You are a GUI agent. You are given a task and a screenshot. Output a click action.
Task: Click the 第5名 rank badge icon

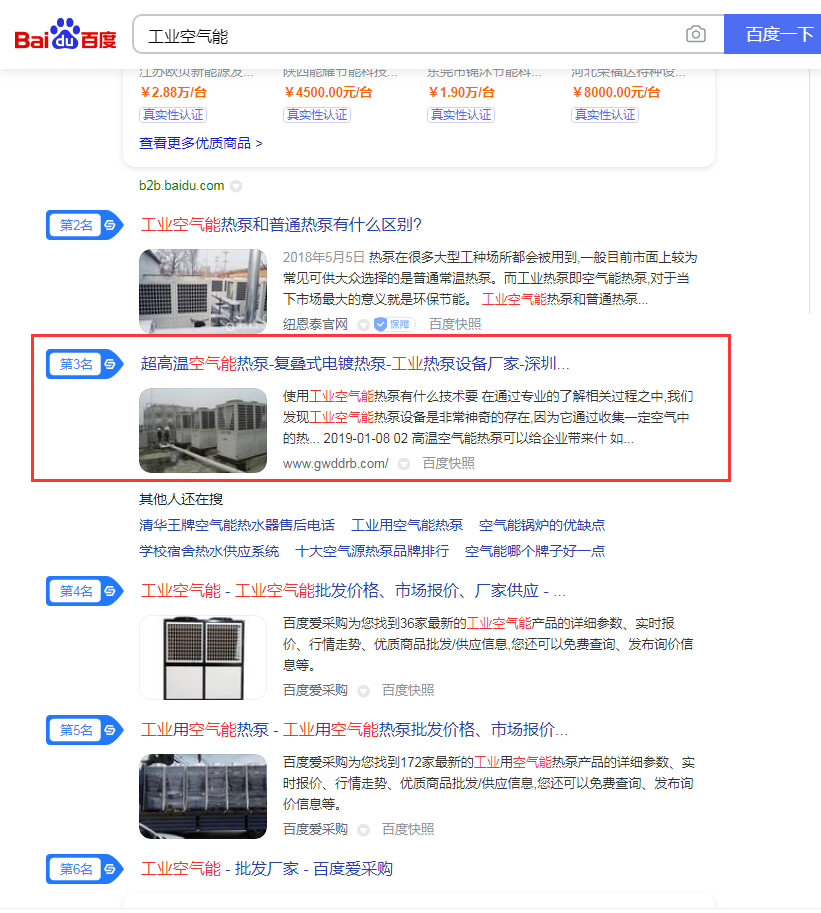(84, 730)
